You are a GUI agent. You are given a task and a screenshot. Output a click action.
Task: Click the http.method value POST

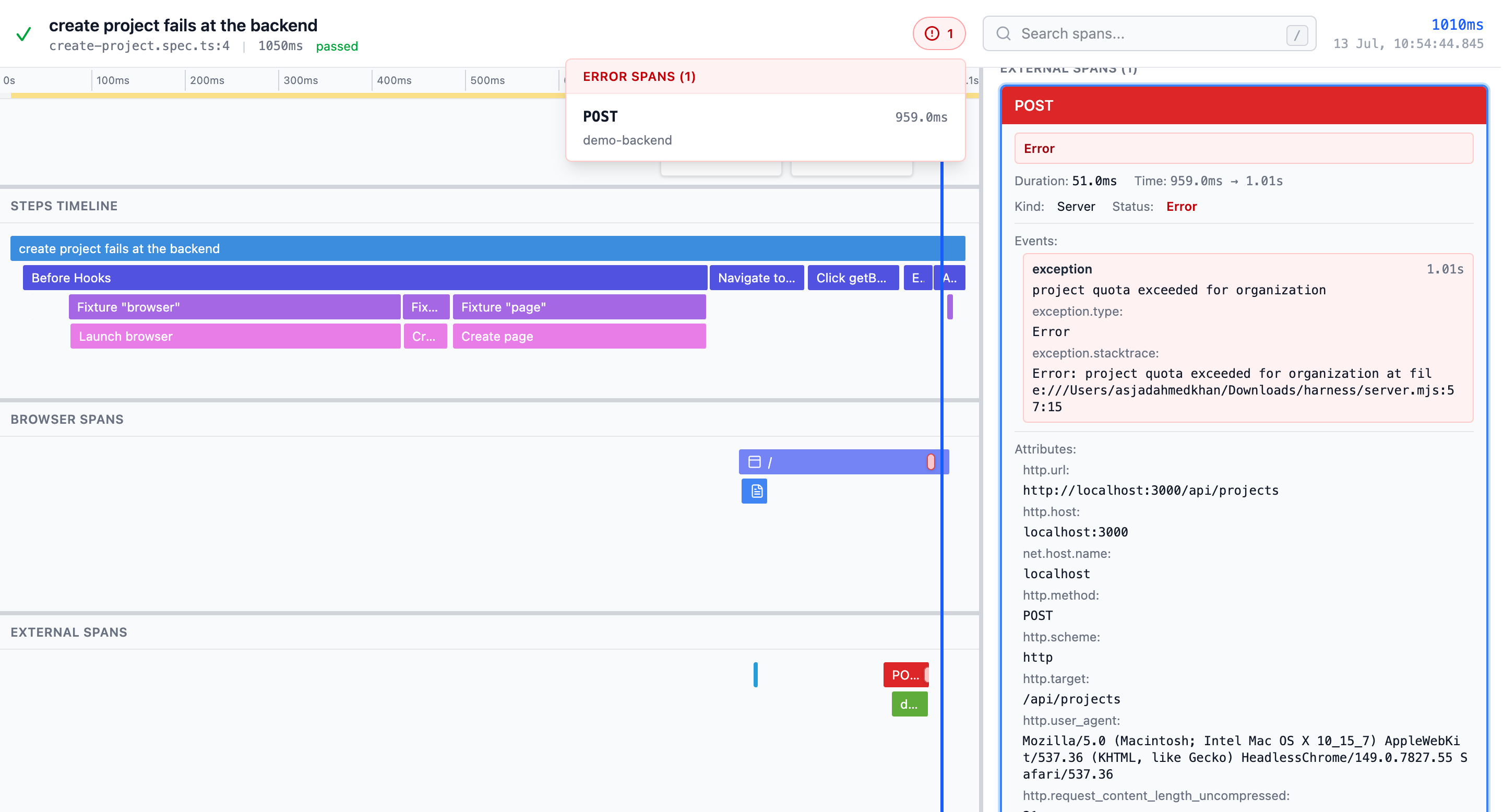tap(1037, 615)
